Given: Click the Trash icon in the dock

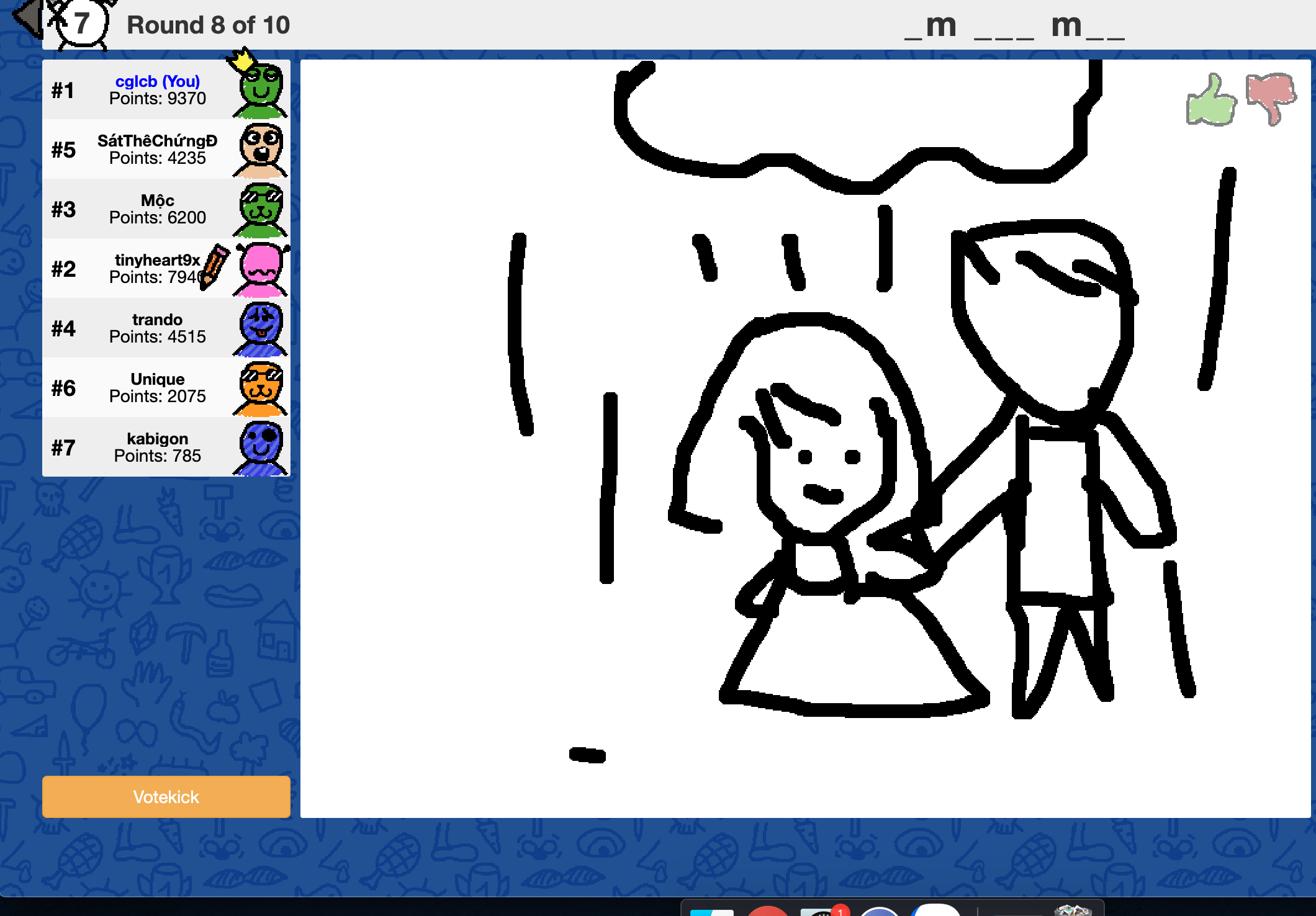Looking at the screenshot, I should (1072, 911).
